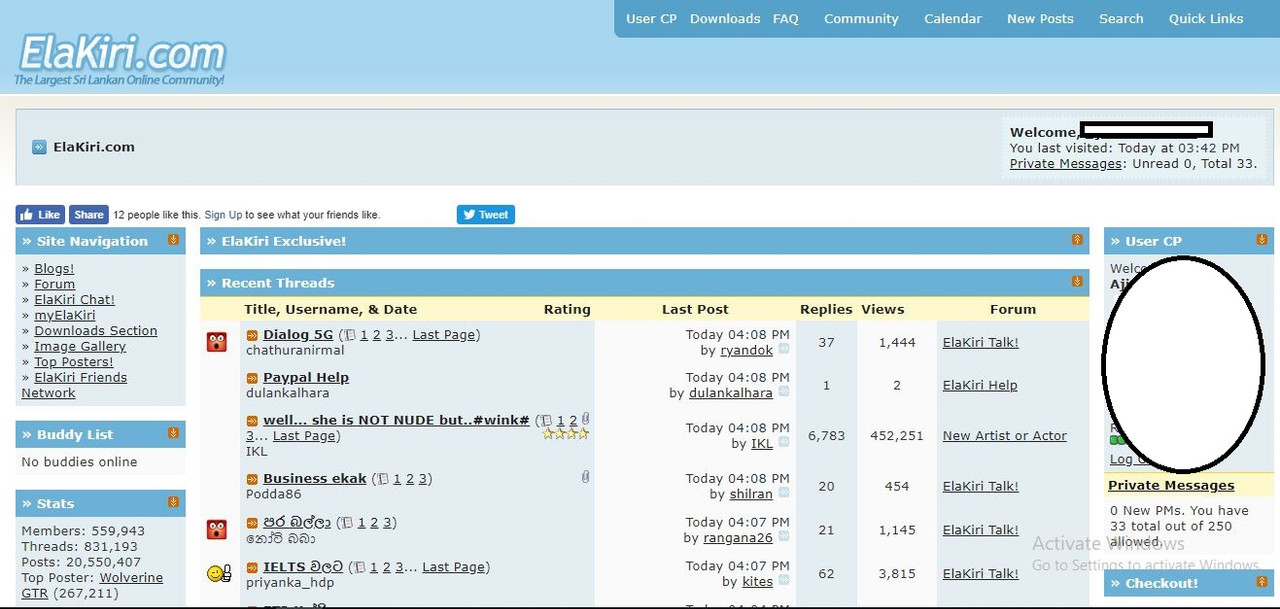The width and height of the screenshot is (1280, 609).
Task: Open last post arrow icon by shilran
Action: coord(784,494)
